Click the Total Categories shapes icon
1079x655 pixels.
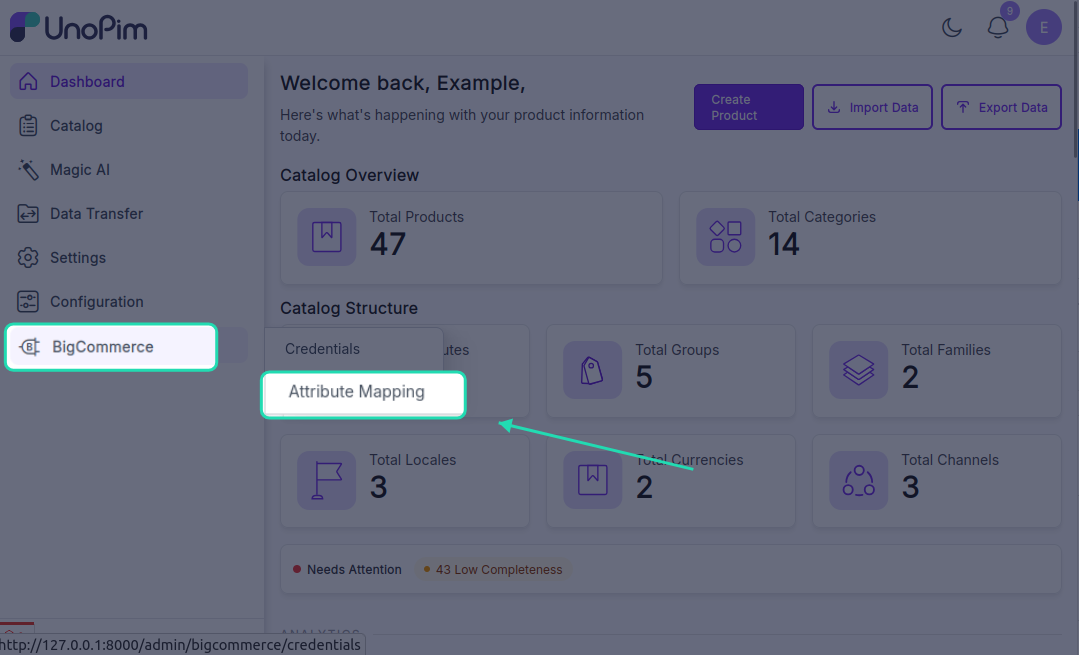pos(725,237)
